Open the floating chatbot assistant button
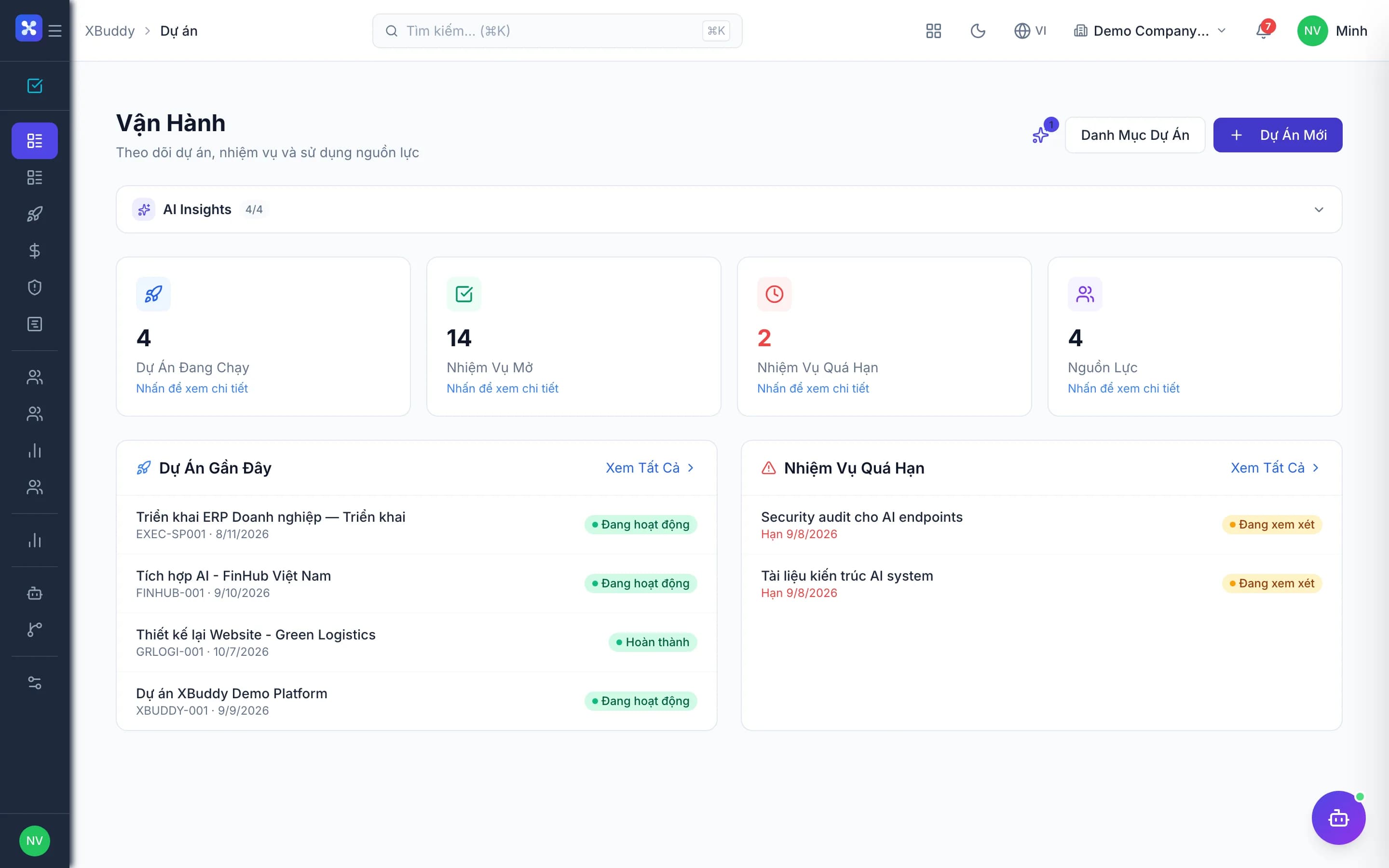 (1338, 817)
